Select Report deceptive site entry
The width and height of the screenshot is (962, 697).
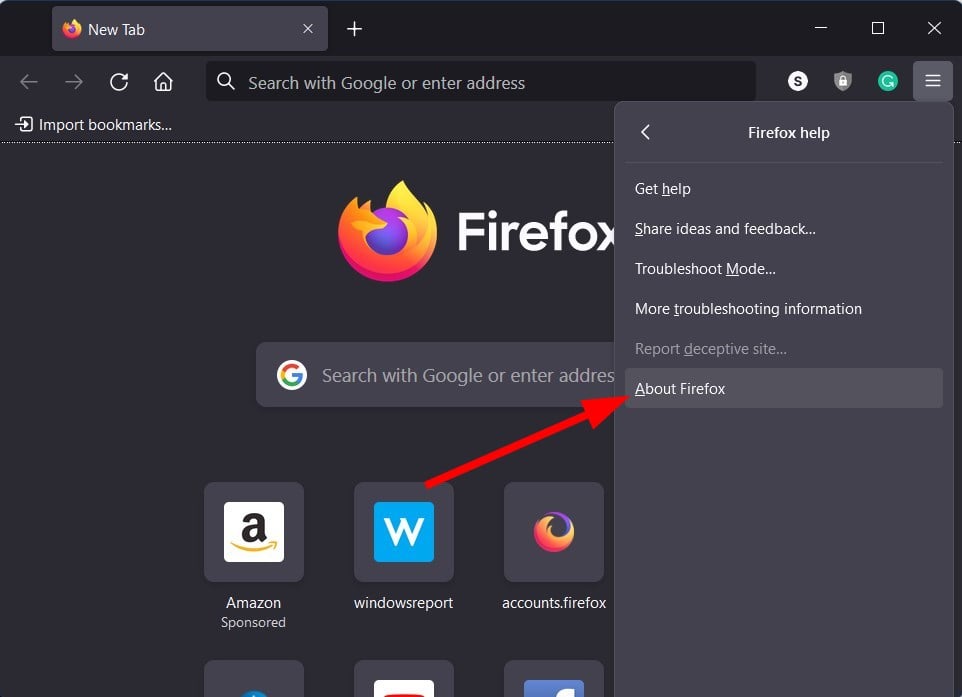pyautogui.click(x=783, y=348)
